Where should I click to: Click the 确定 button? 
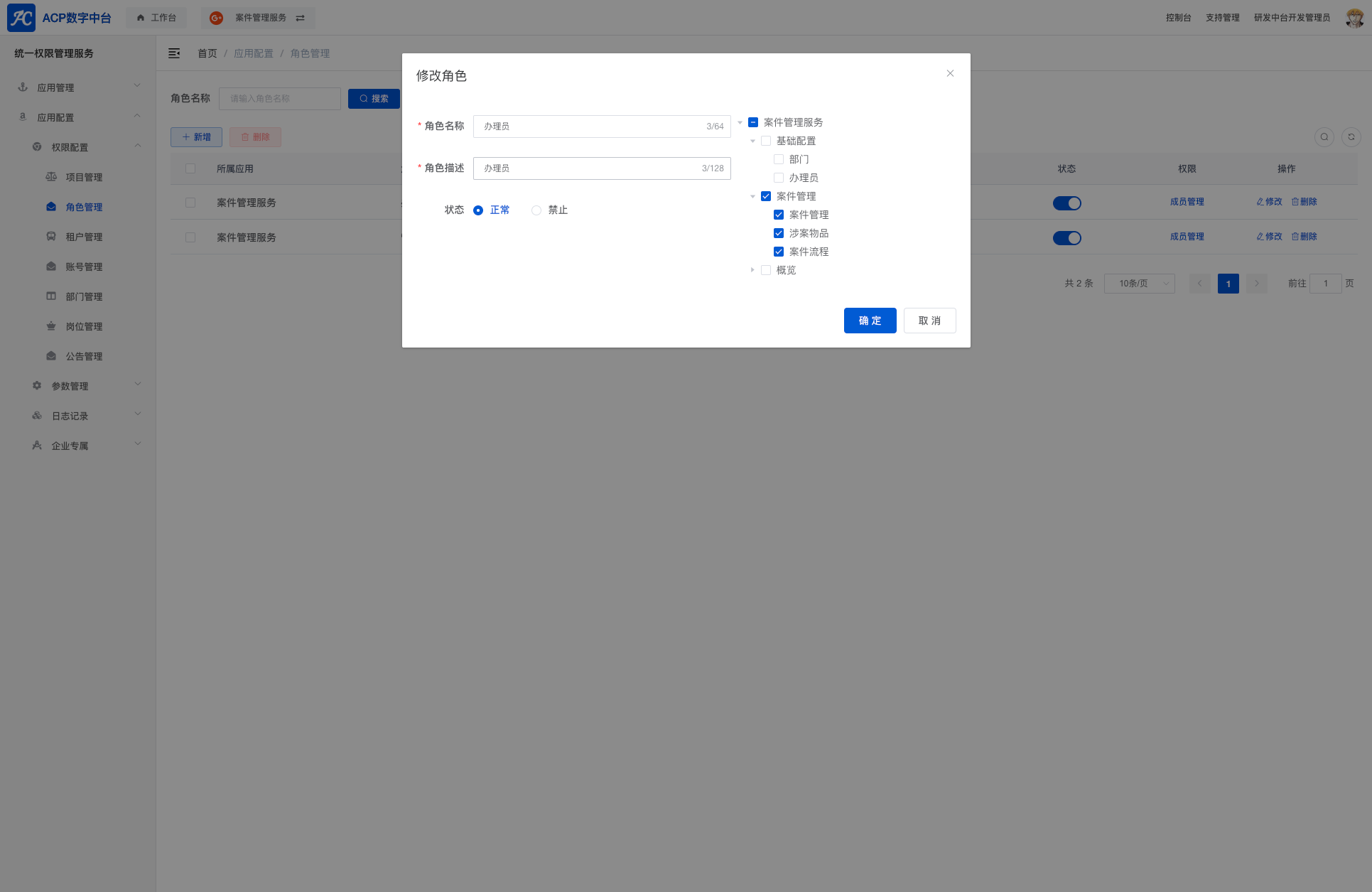click(x=870, y=321)
